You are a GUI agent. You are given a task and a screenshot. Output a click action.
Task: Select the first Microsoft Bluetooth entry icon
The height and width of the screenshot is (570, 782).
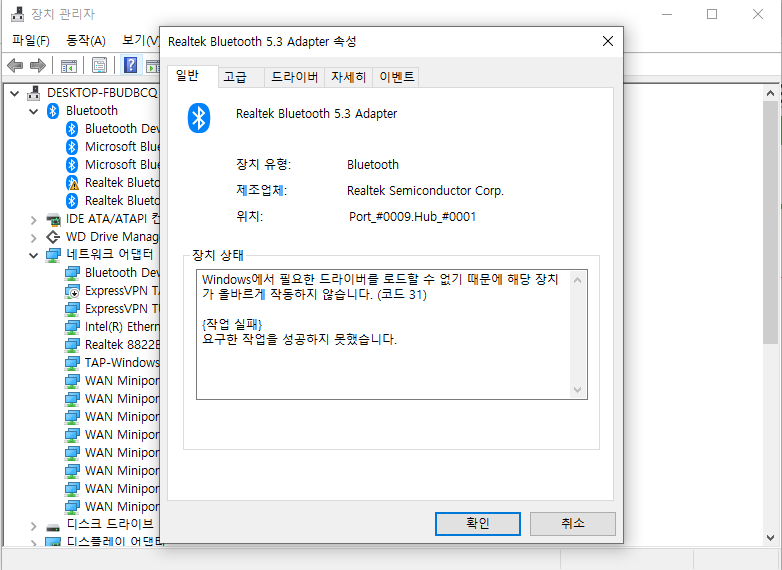point(72,147)
